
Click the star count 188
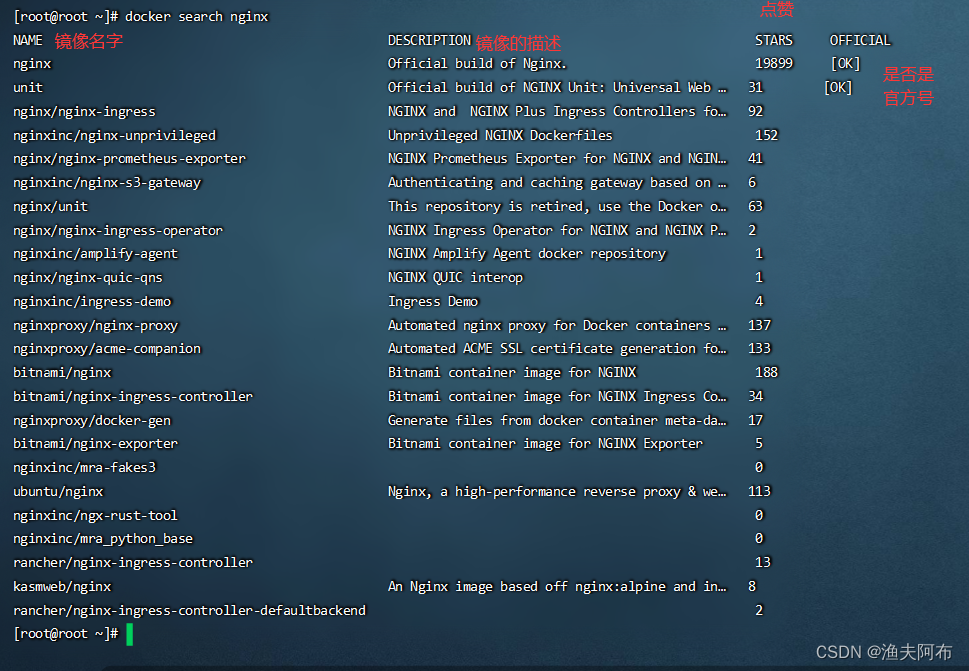tap(766, 373)
